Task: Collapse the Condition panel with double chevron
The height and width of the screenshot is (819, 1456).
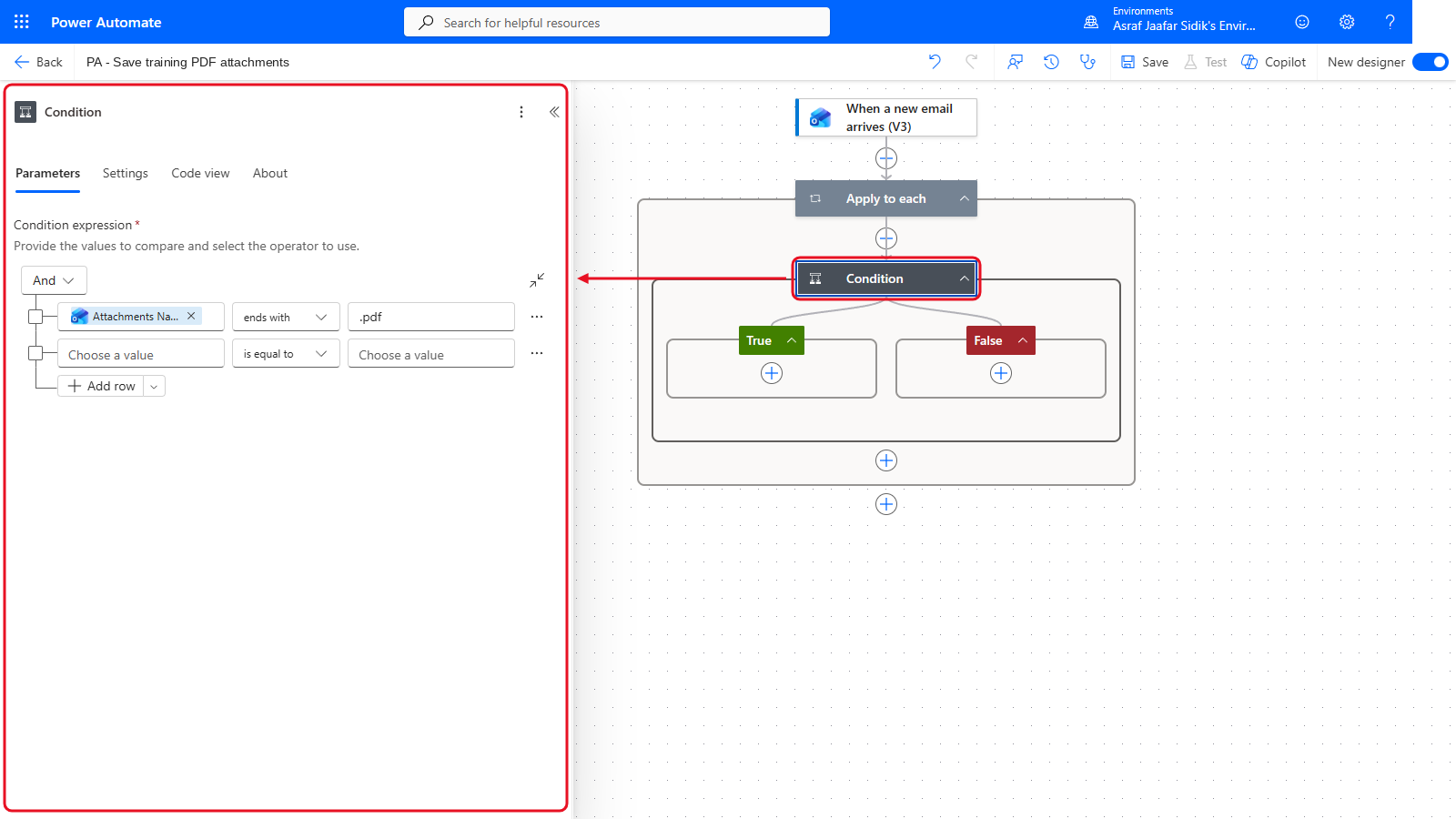Action: pos(554,112)
